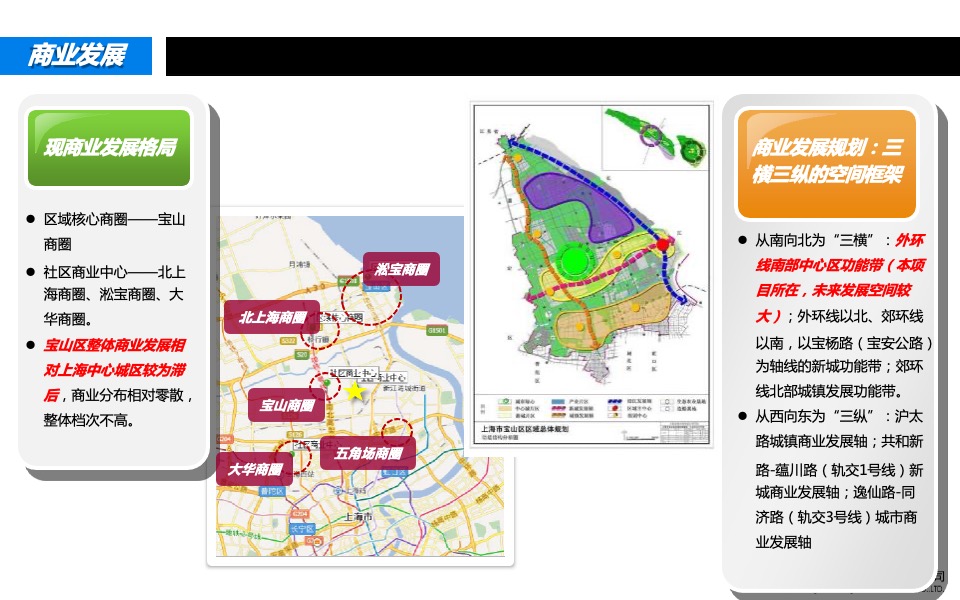Click the 交通枢纽基地 legend symbol

click(668, 400)
